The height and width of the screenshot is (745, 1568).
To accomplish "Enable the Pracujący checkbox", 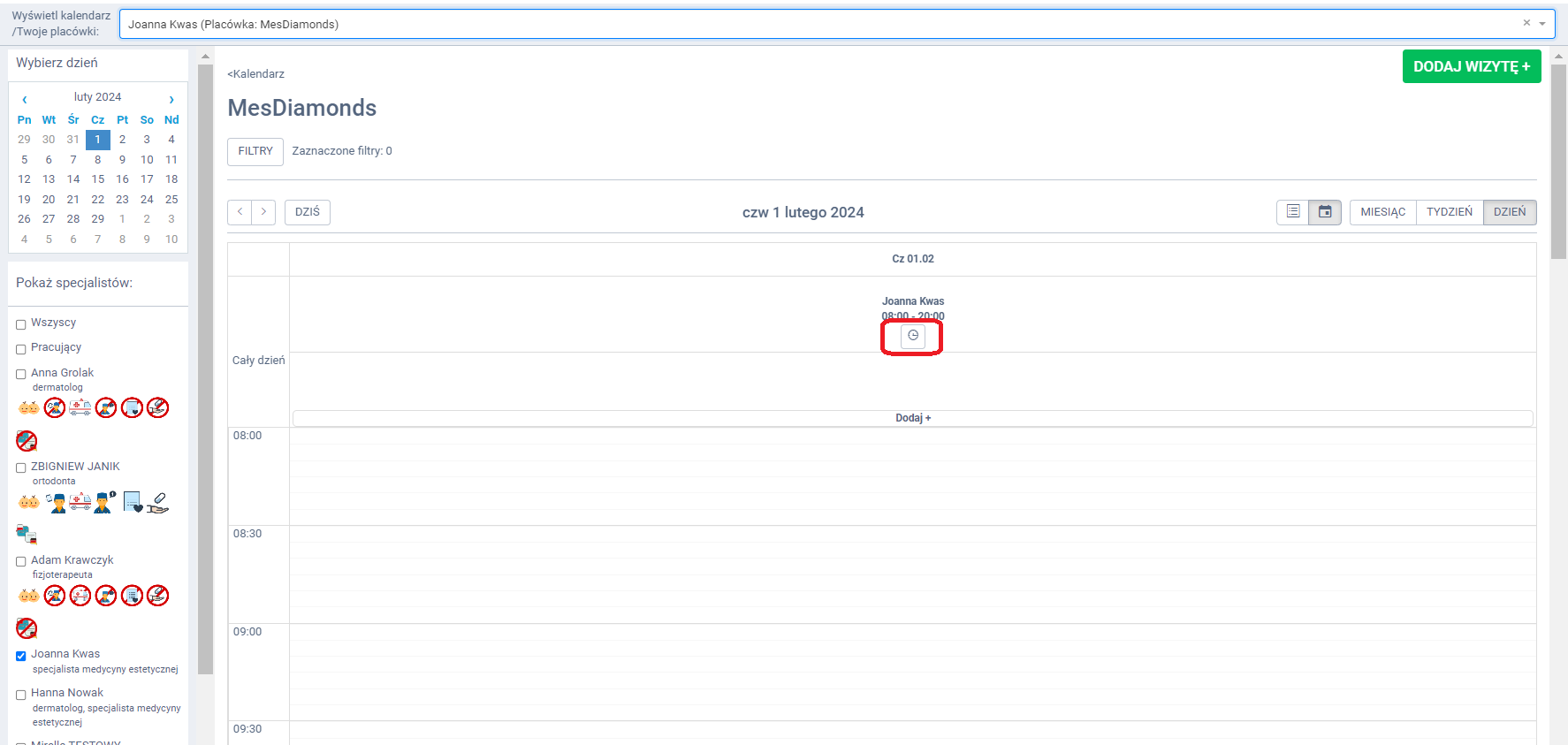I will pos(21,349).
